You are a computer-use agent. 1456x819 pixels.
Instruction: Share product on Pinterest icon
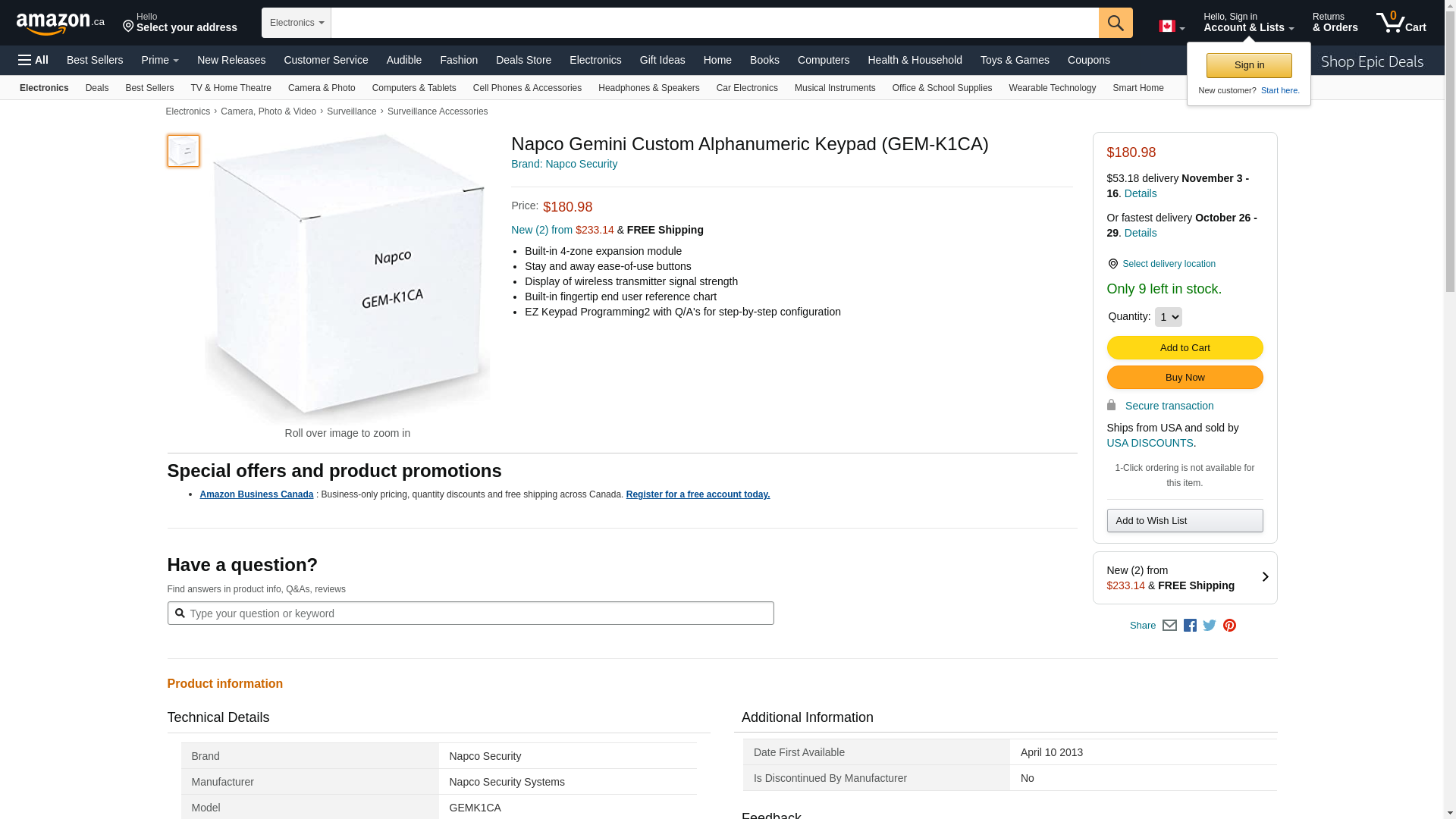click(x=1229, y=626)
